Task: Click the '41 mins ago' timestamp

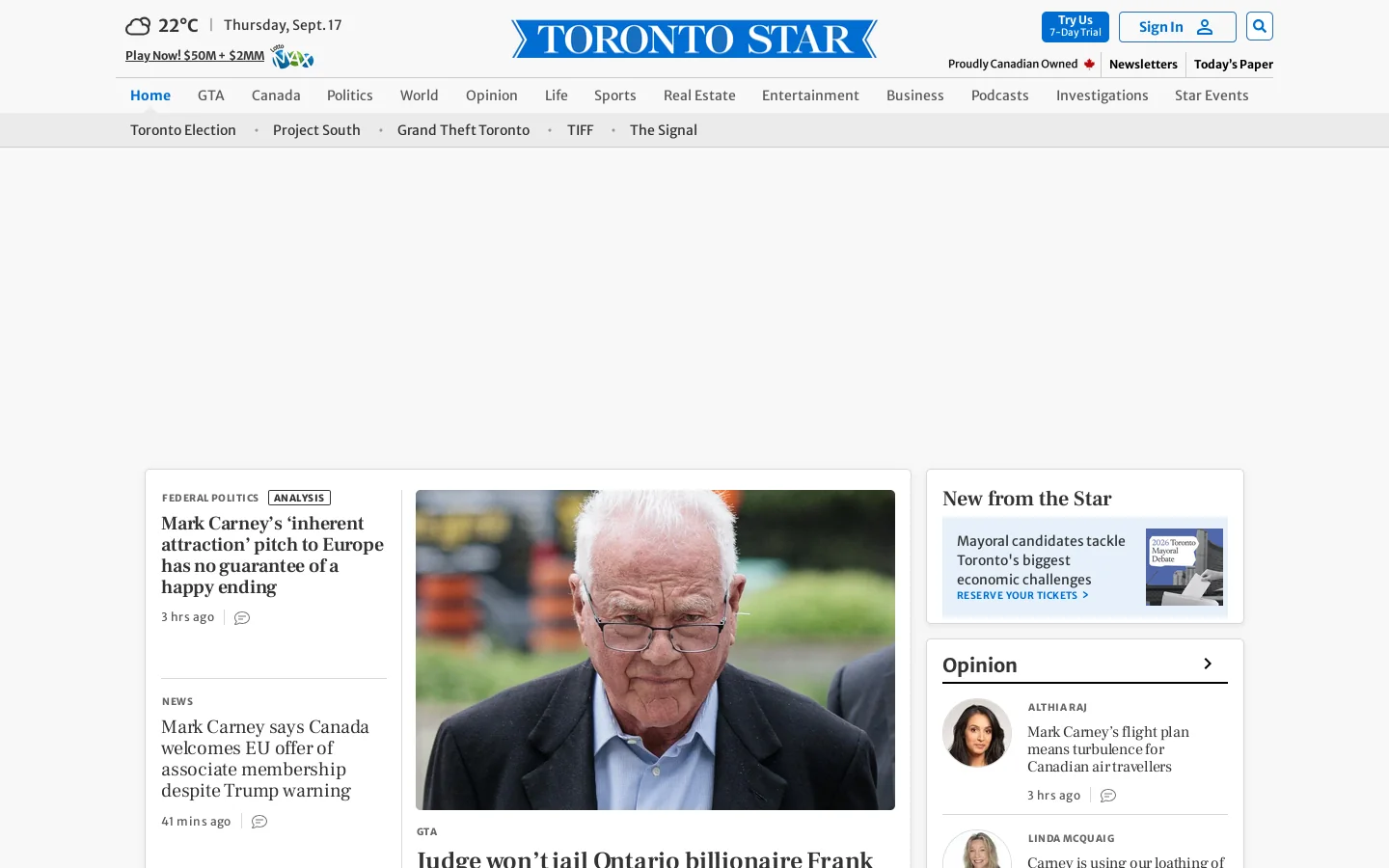Action: [196, 822]
